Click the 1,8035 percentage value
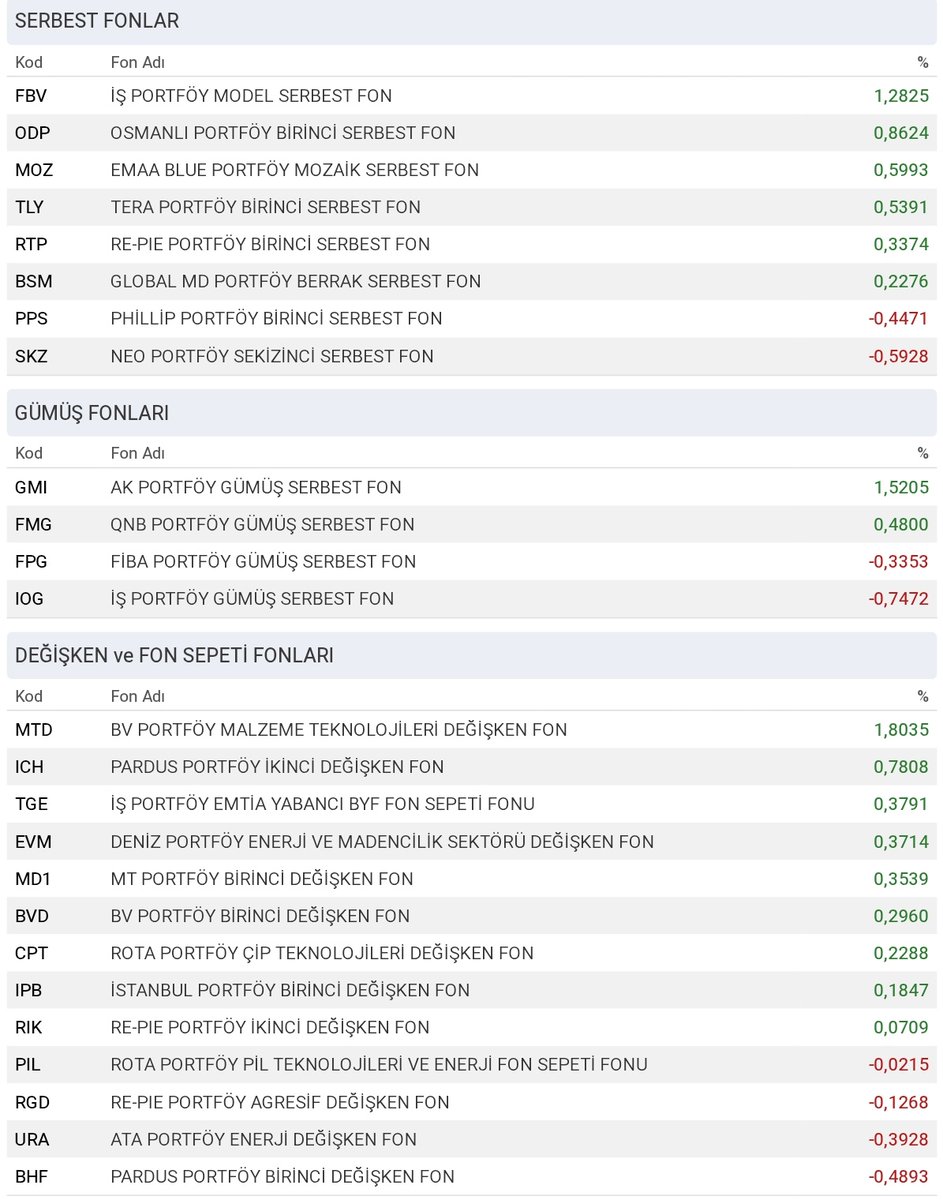This screenshot has width=943, height=1200. click(901, 730)
